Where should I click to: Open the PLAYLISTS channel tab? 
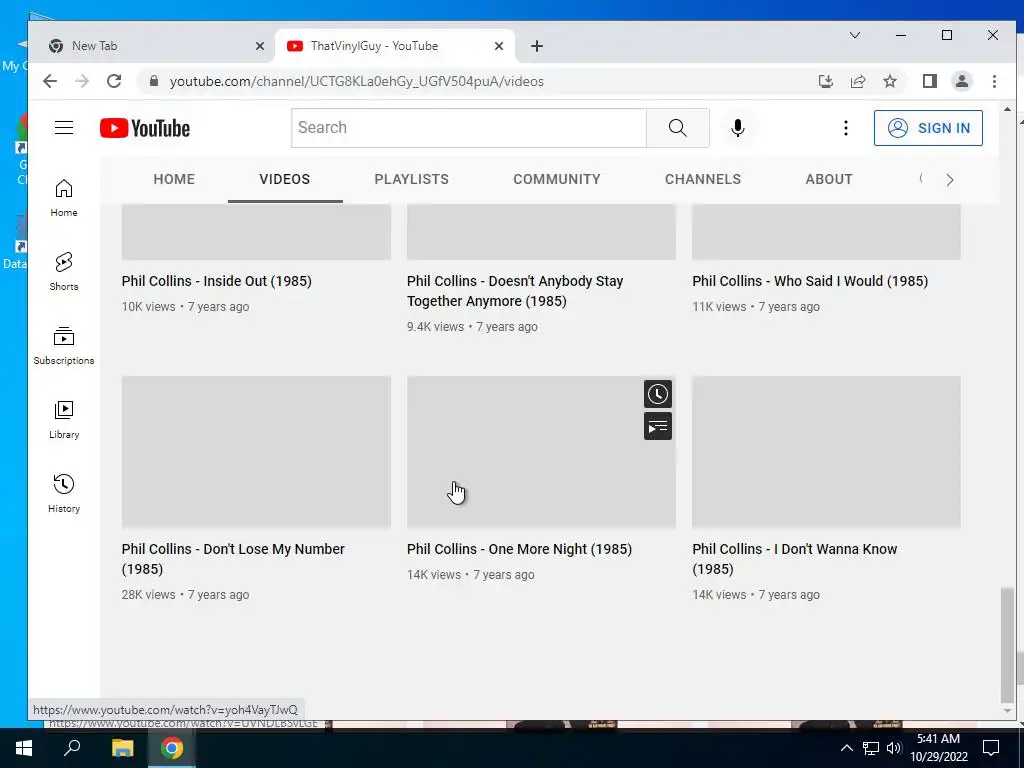(x=411, y=180)
